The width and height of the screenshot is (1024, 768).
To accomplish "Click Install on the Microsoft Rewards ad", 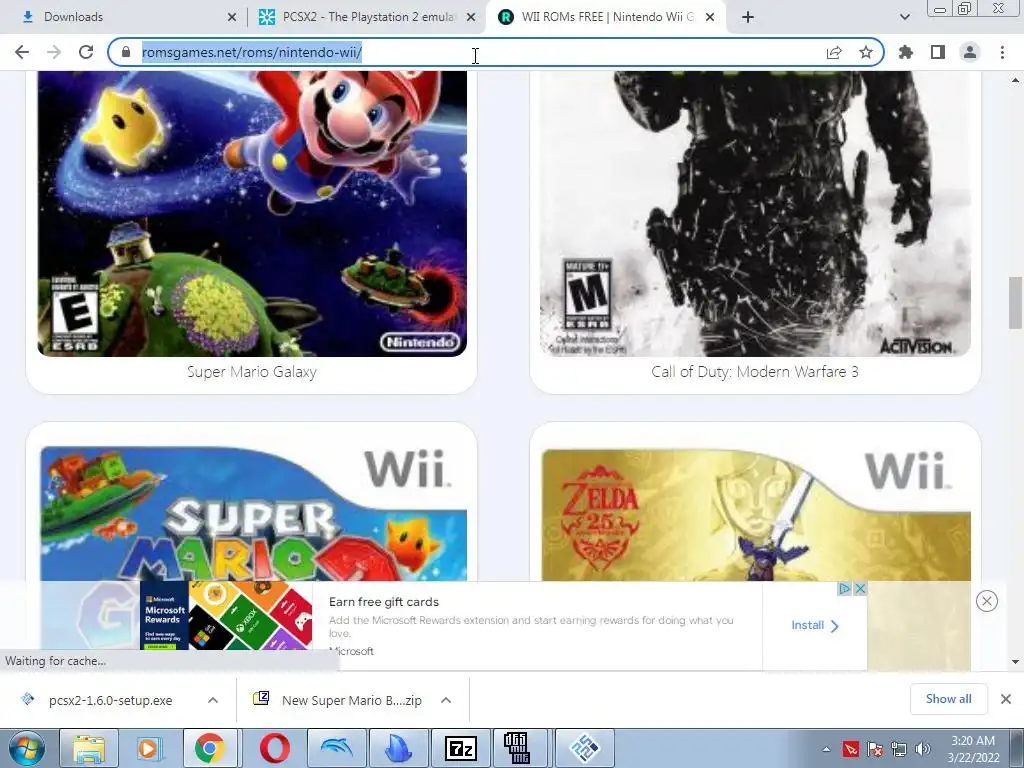I will click(x=814, y=626).
